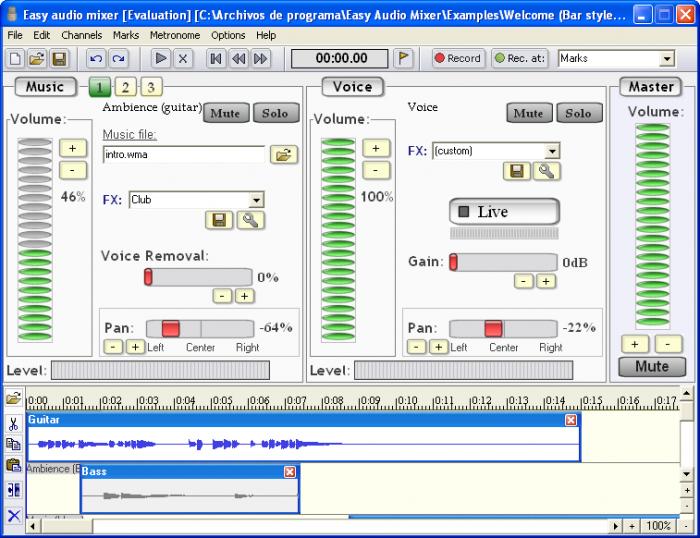Mute the Music channel

pos(226,113)
